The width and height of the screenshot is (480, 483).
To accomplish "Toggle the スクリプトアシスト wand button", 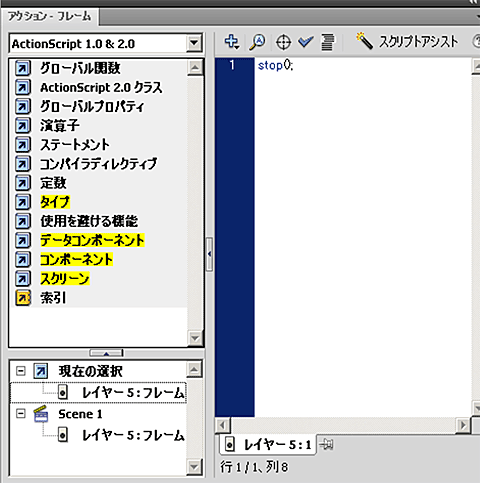I will (407, 42).
